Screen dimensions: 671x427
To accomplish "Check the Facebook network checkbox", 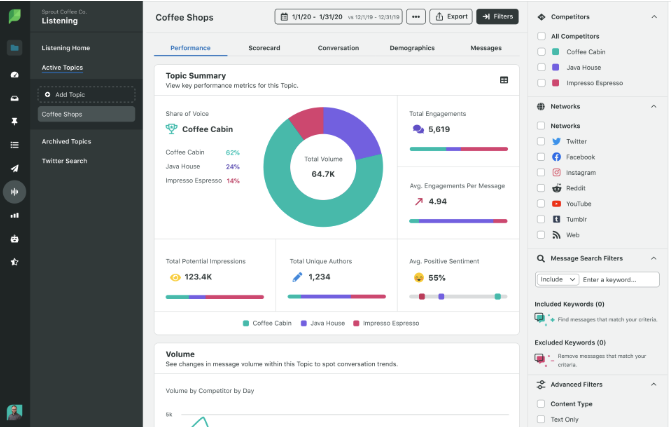I will pos(541,157).
